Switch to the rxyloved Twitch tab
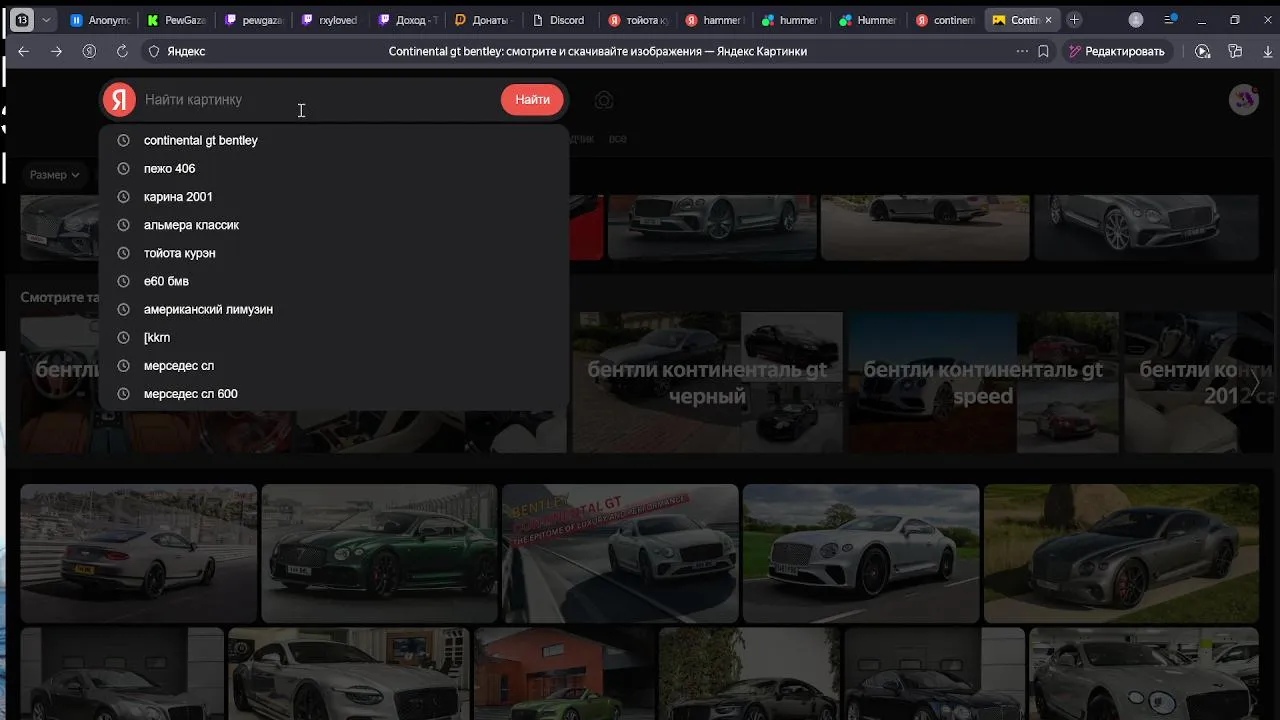The height and width of the screenshot is (720, 1280). (x=329, y=20)
